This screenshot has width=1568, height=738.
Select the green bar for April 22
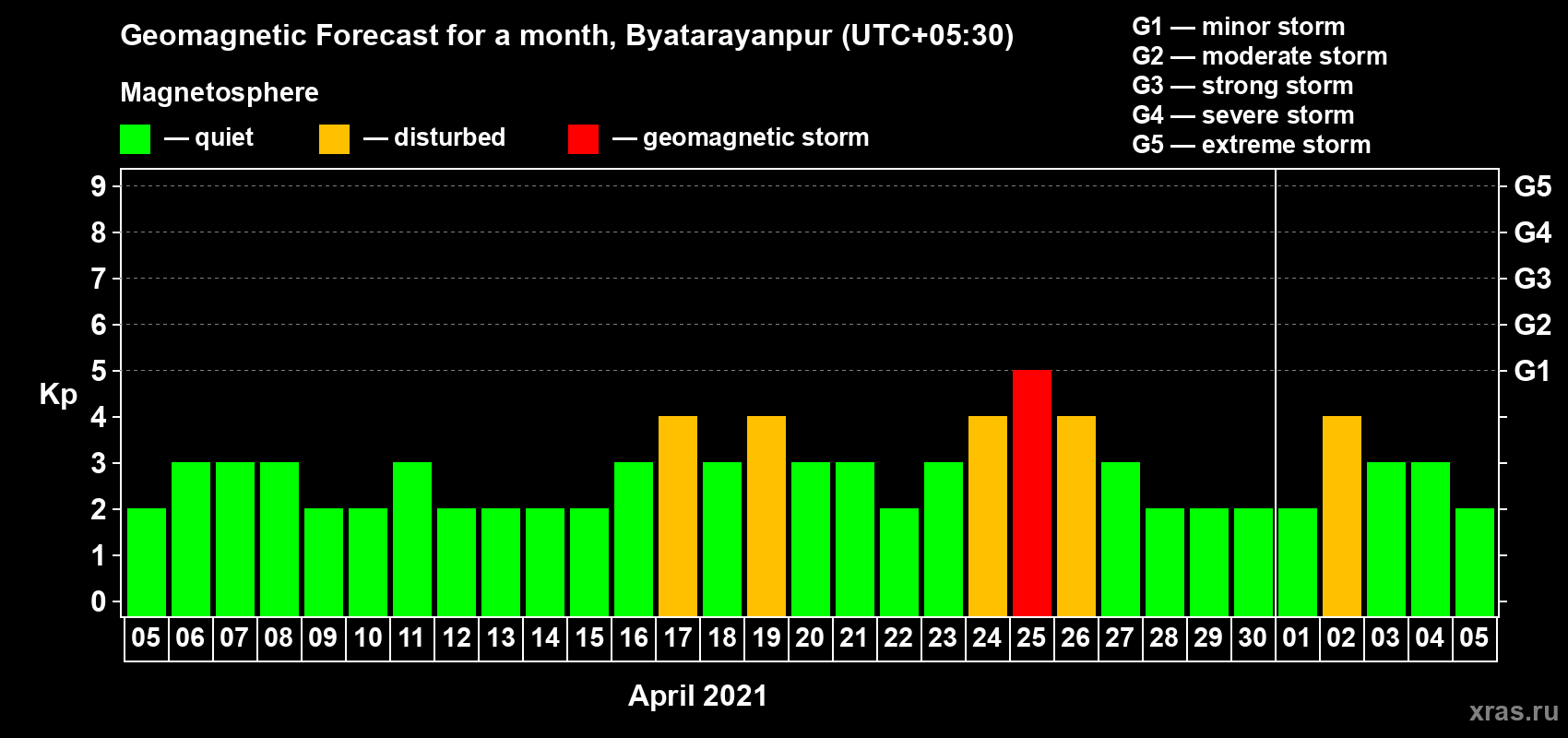tap(899, 562)
